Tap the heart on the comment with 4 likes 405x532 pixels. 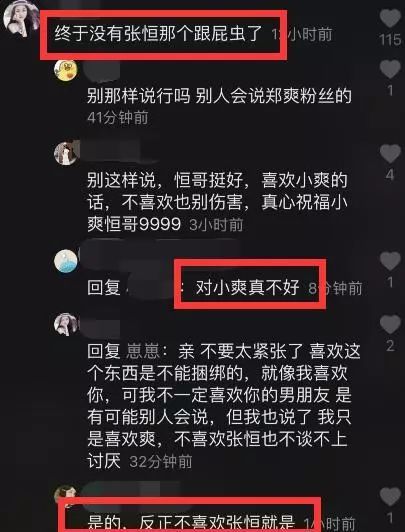point(390,153)
